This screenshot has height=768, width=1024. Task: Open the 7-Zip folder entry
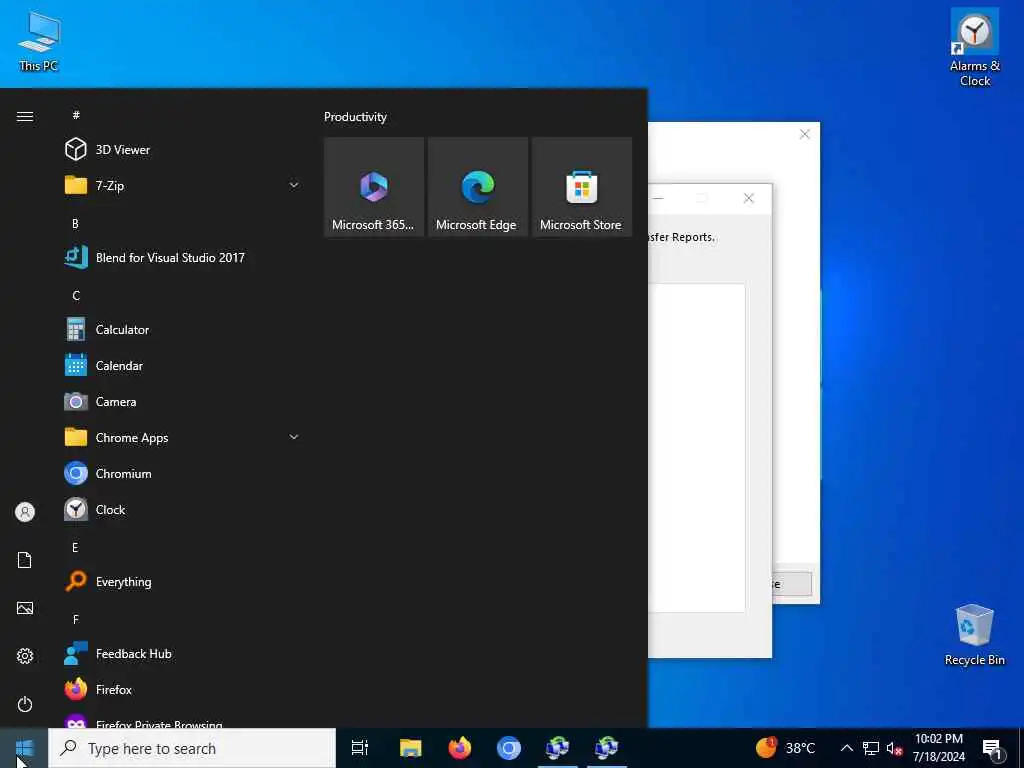(x=182, y=185)
